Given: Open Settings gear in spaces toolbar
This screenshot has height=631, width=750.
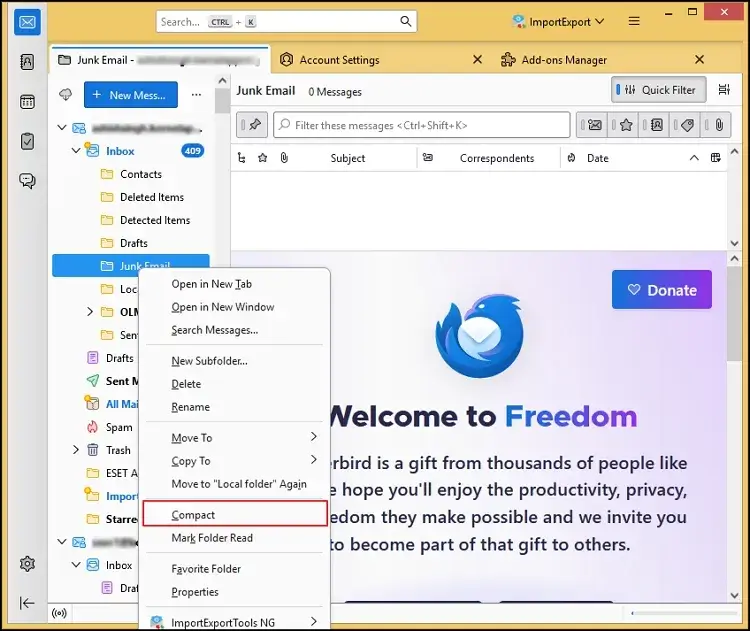Looking at the screenshot, I should pyautogui.click(x=27, y=564).
